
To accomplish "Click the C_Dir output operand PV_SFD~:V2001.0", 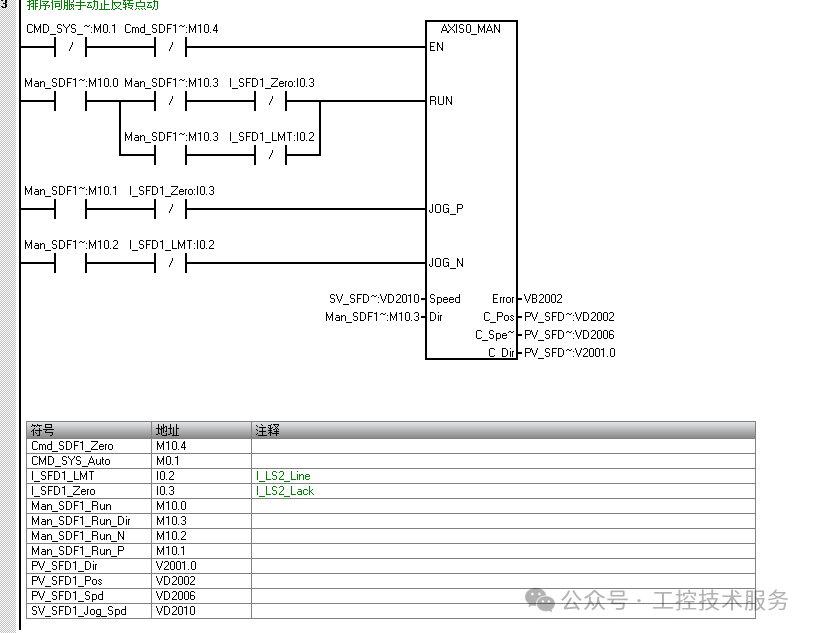I will click(x=570, y=353).
